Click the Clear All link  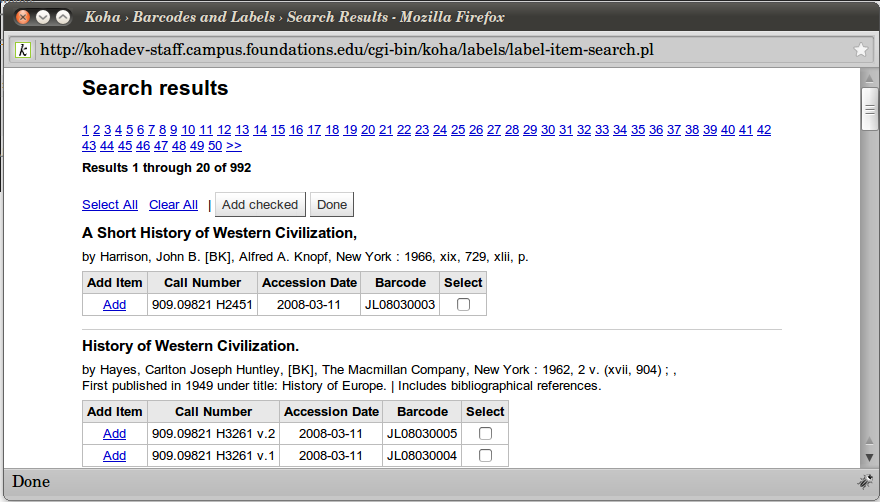point(173,205)
